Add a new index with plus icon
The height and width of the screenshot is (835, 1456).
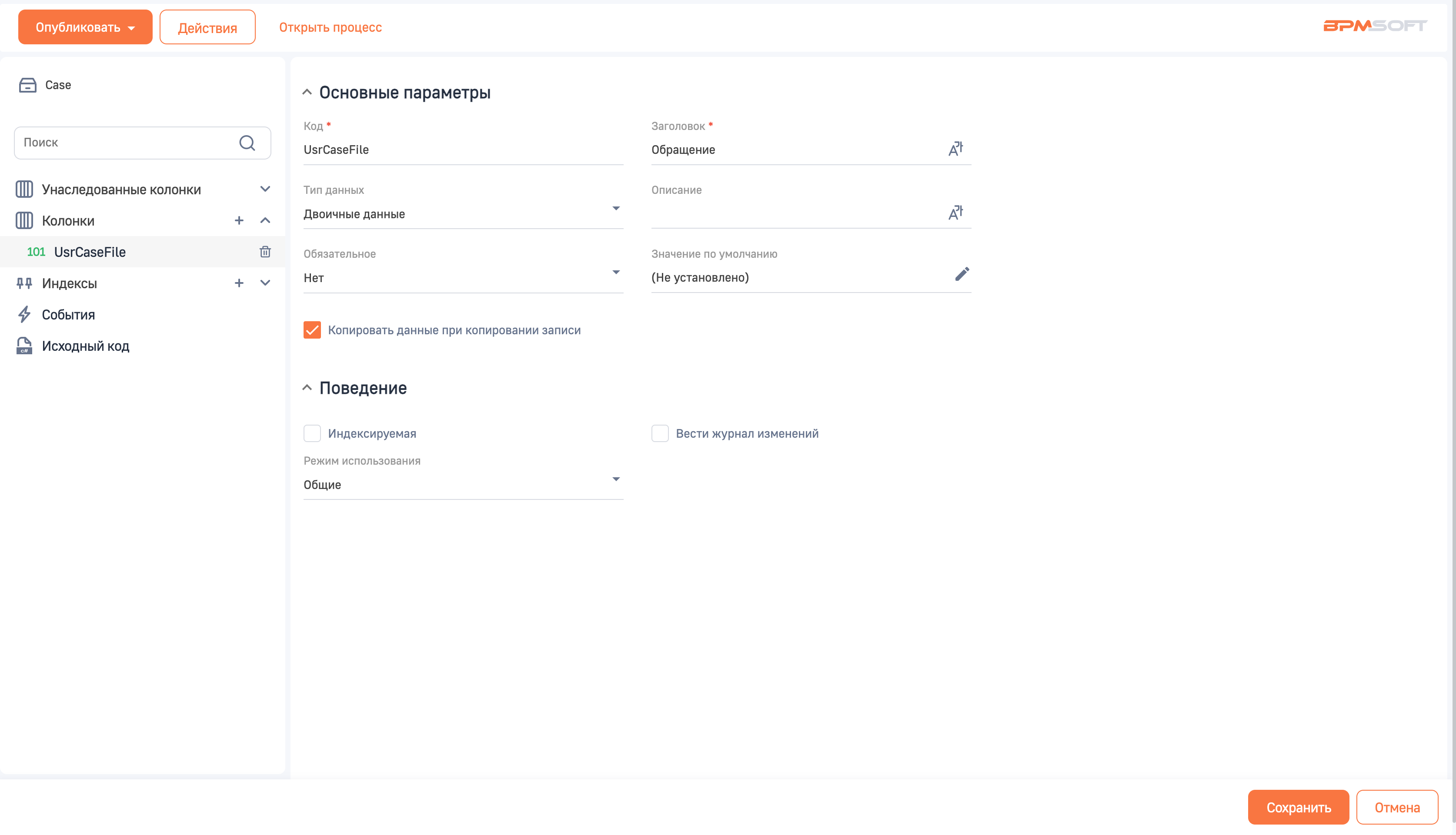(239, 283)
